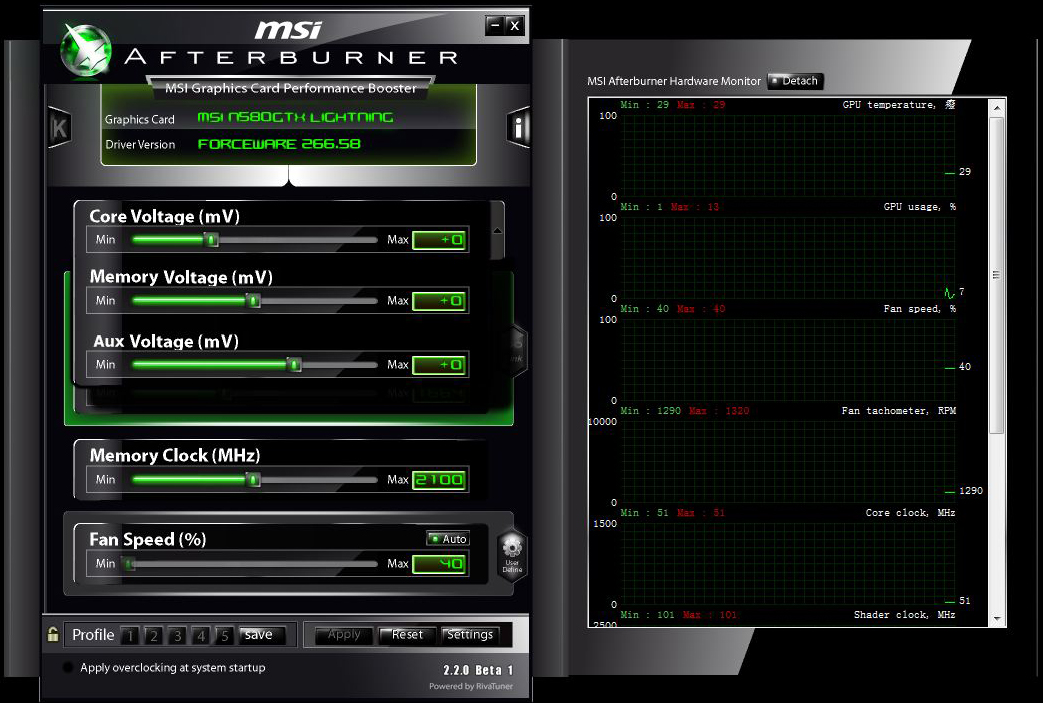Click the version text 2.2.0 Beta 1

(x=478, y=670)
